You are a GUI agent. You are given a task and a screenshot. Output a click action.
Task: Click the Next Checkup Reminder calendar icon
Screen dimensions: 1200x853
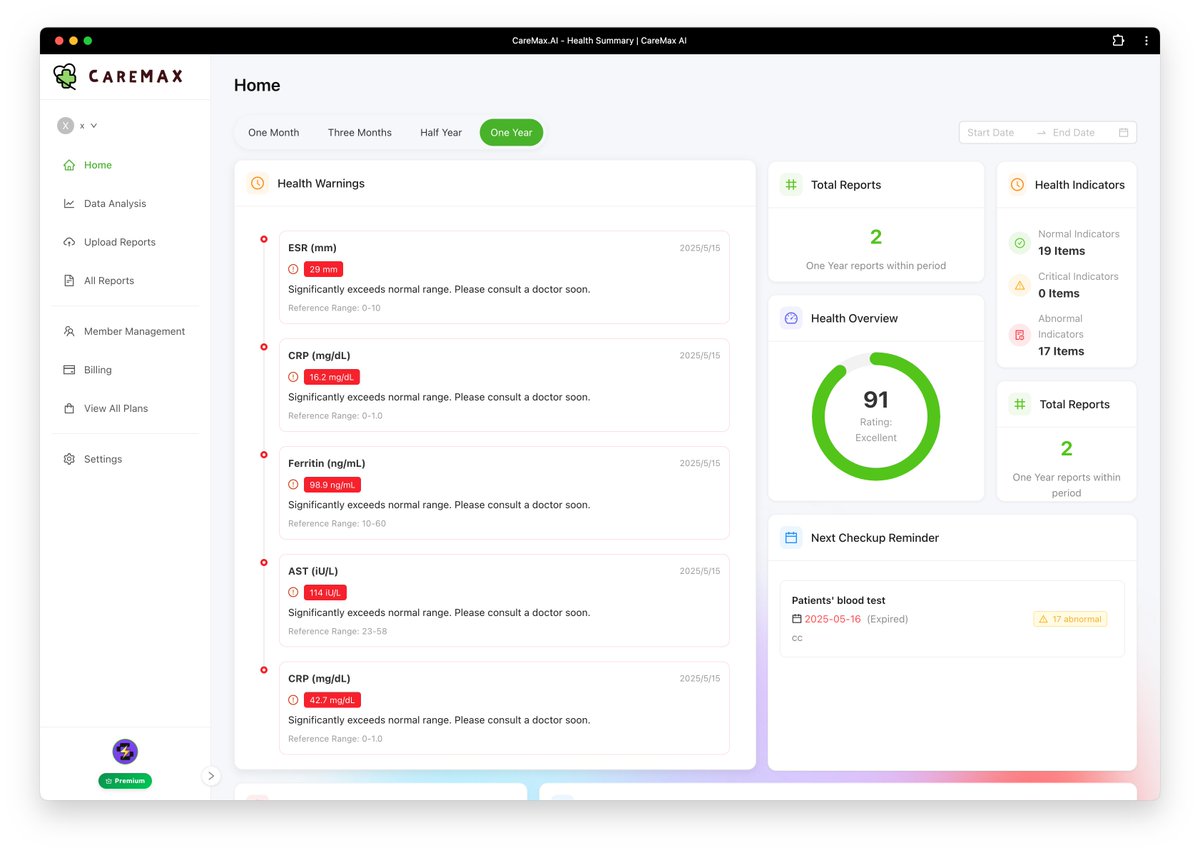click(791, 538)
